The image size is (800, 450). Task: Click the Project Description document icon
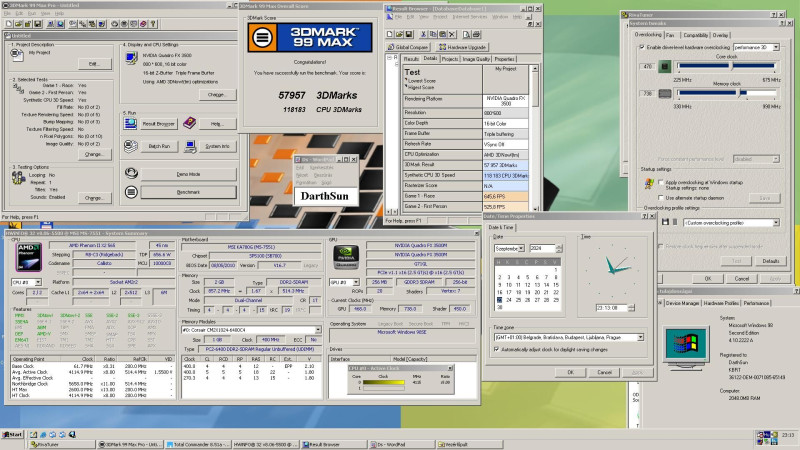[x=17, y=55]
